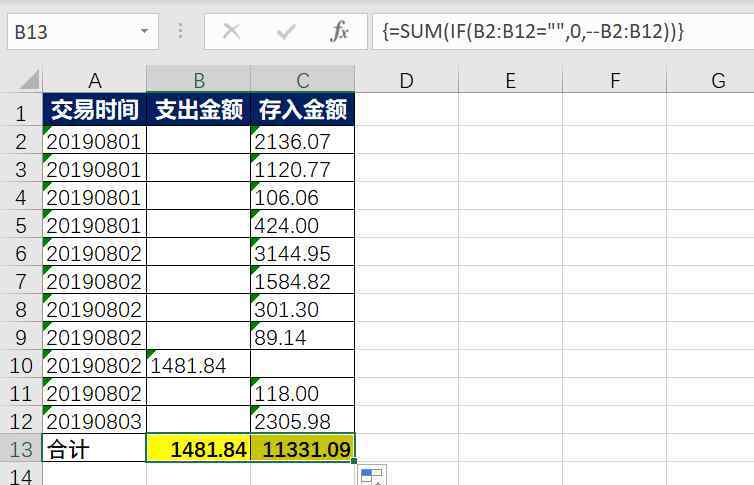Viewport: 754px width, 485px height.
Task: Click the 合计 label cell
Action: pyautogui.click(x=95, y=449)
